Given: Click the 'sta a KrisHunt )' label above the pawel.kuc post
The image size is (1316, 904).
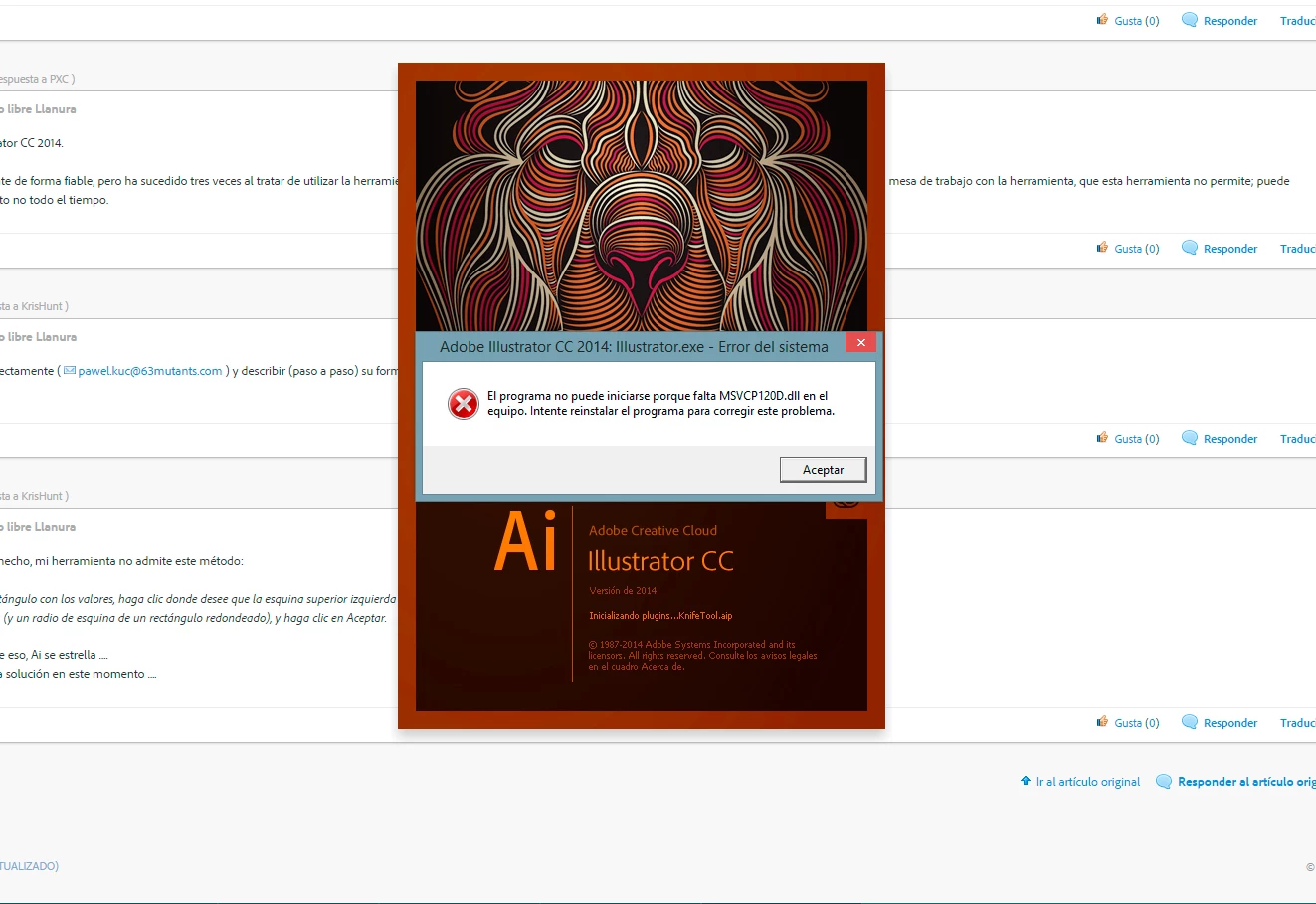Looking at the screenshot, I should point(34,306).
